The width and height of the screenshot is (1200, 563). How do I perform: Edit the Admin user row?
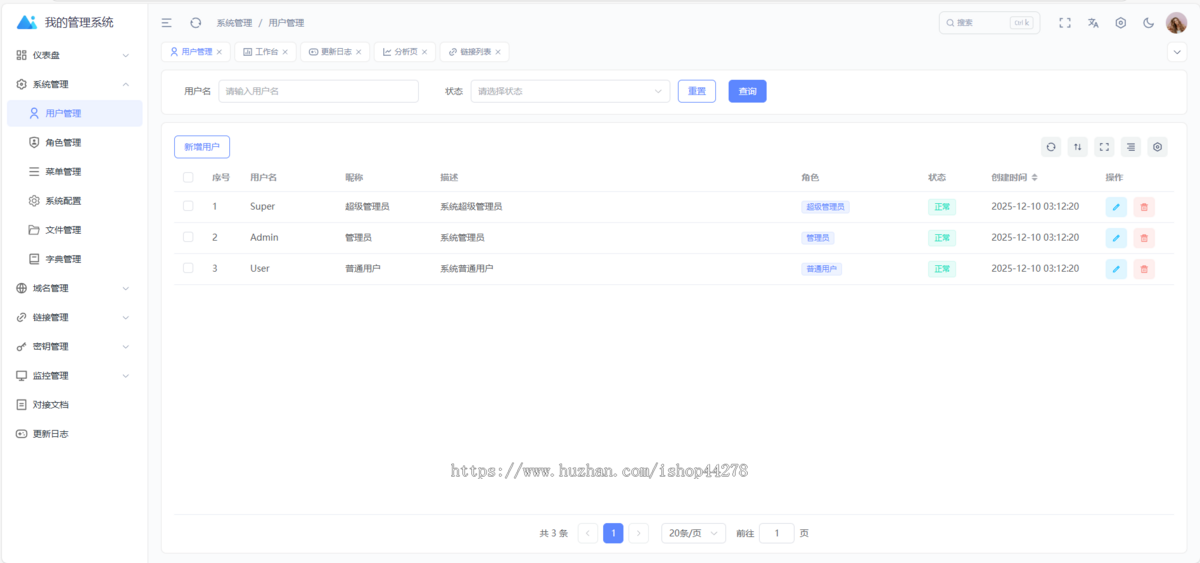point(1116,238)
